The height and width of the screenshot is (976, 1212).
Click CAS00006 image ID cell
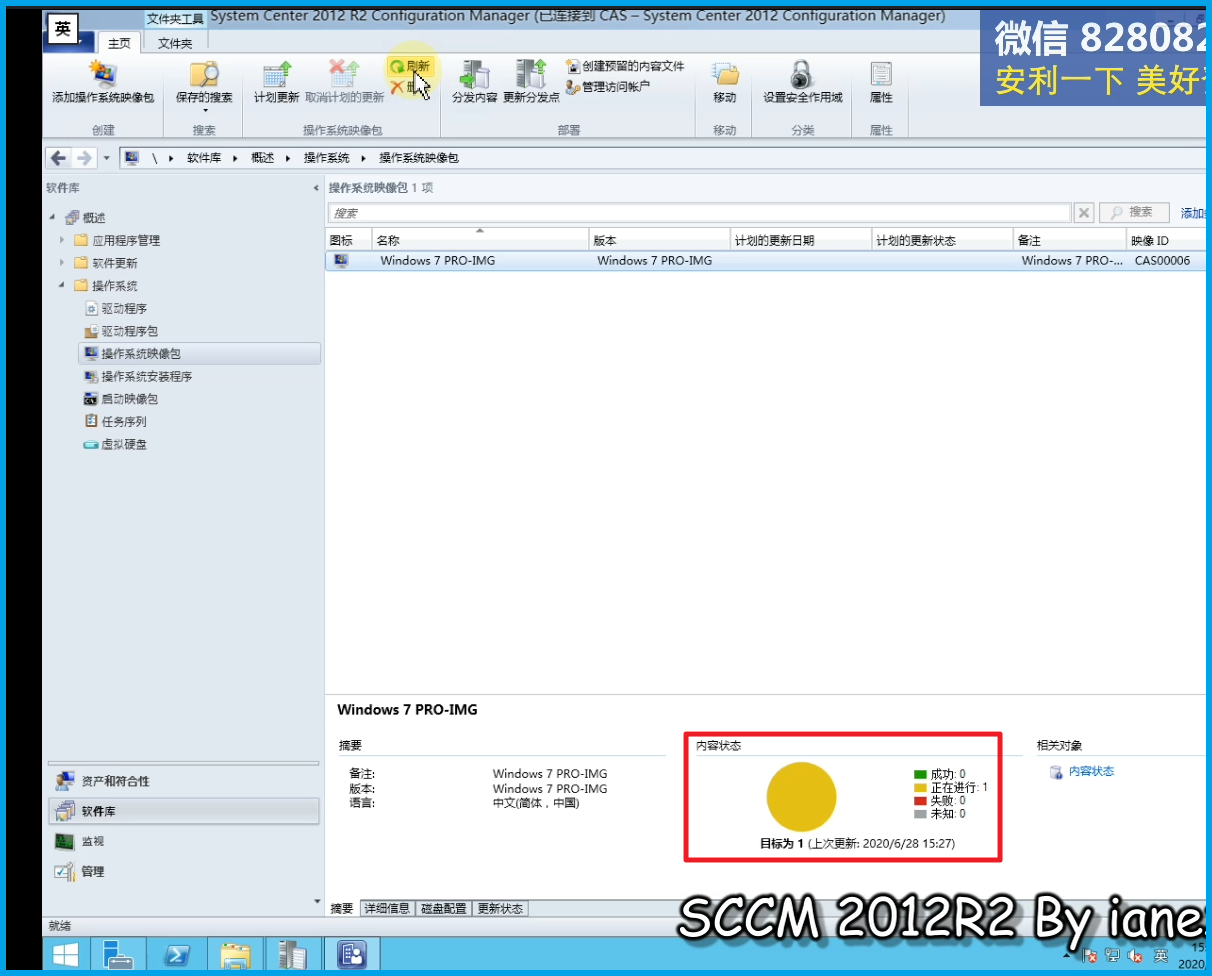click(1162, 261)
